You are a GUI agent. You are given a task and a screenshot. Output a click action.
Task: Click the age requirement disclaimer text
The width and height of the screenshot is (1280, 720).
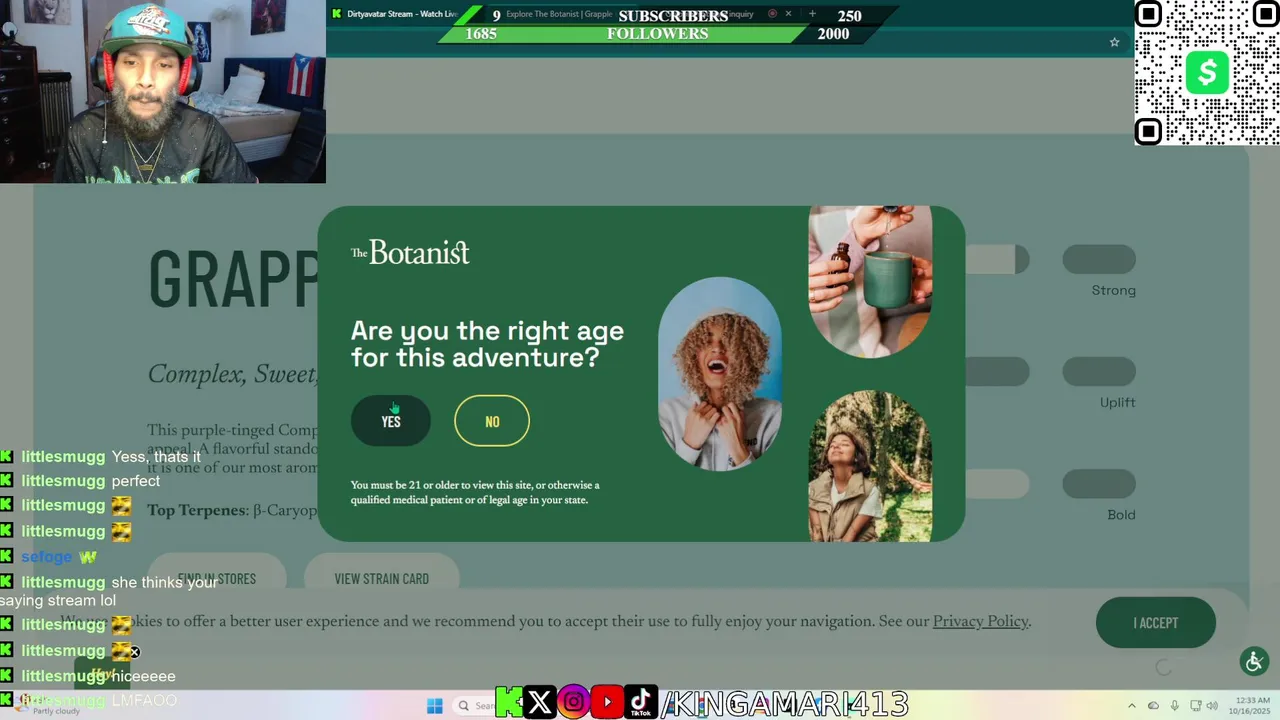(x=475, y=492)
